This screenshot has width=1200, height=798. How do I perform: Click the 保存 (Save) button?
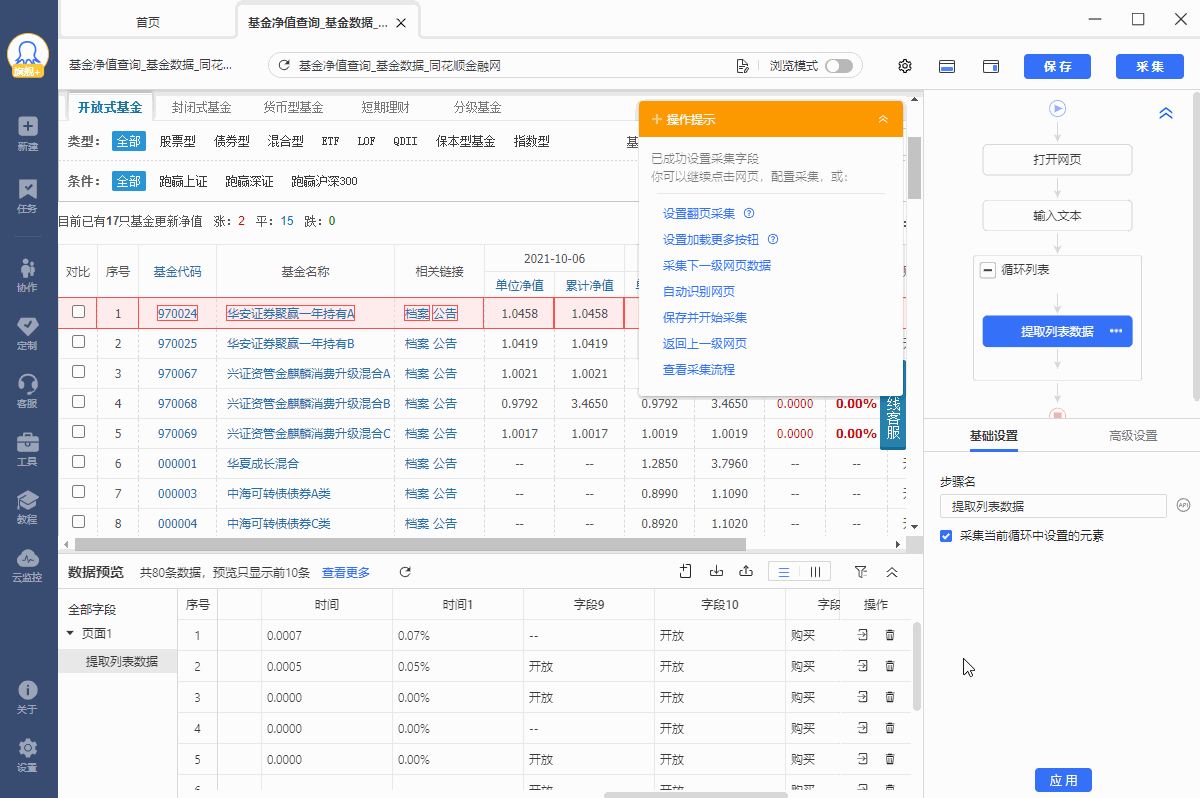pyautogui.click(x=1058, y=66)
